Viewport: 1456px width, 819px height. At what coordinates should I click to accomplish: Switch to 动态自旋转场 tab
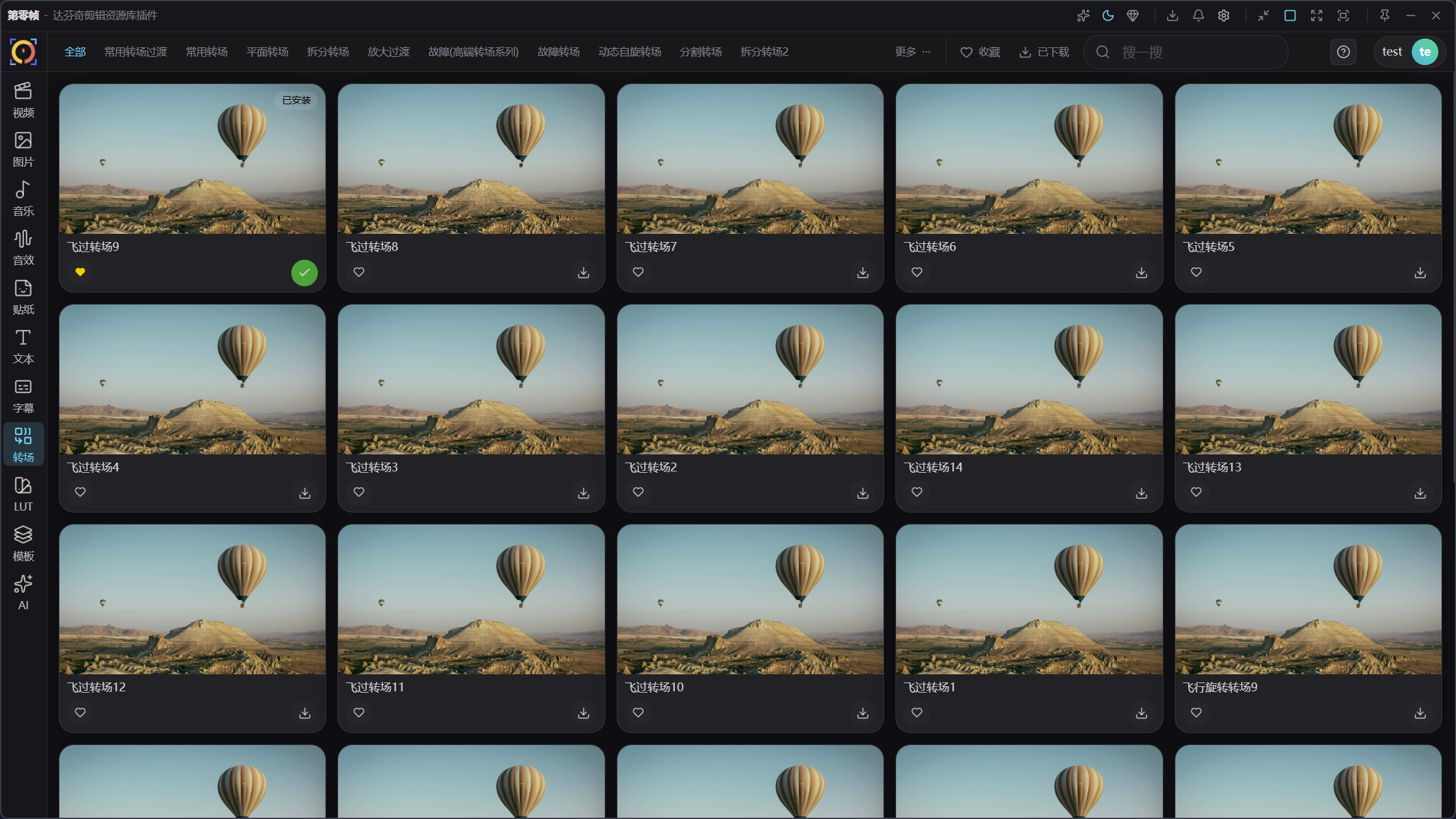click(629, 52)
